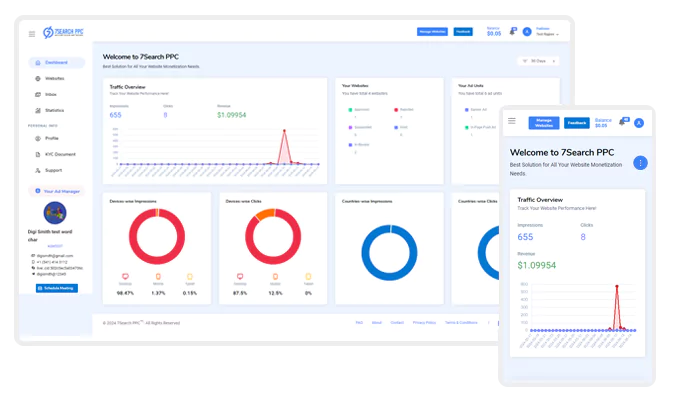The image size is (679, 400).
Task: Click the mobile three-dot floating button
Action: 640,163
